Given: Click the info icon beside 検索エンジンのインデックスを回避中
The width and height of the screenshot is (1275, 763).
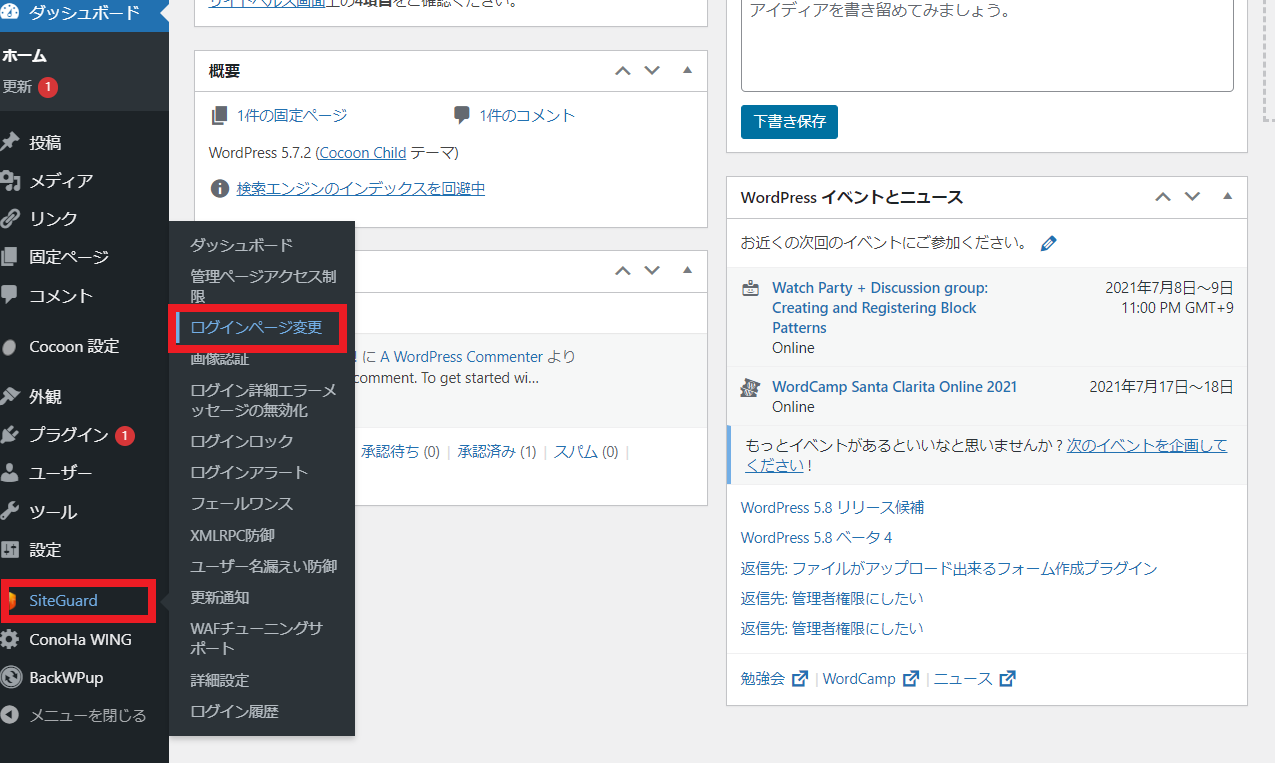Looking at the screenshot, I should 220,188.
